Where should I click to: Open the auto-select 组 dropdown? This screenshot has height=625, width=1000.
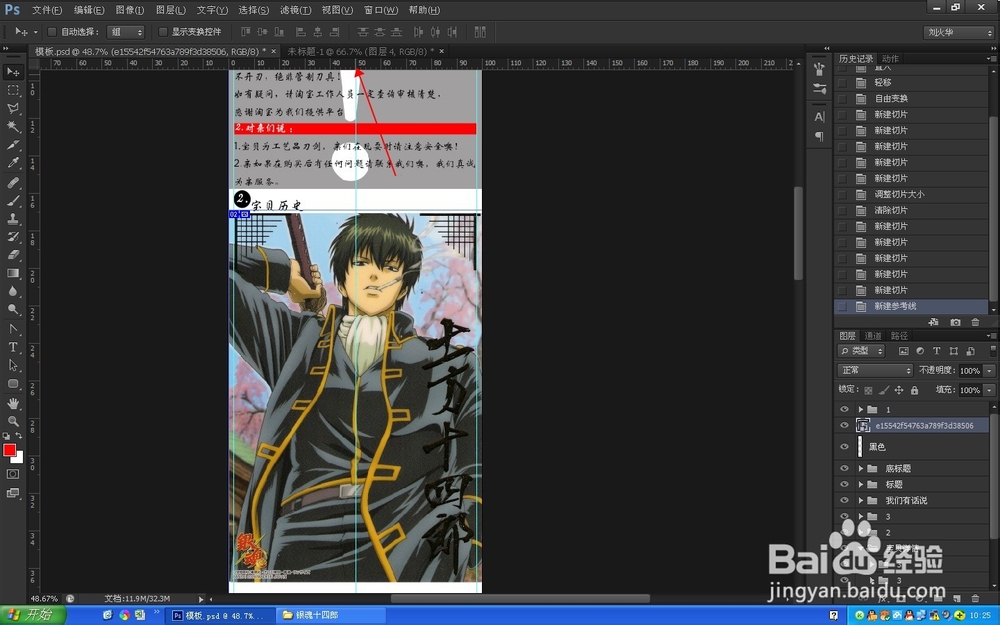pyautogui.click(x=126, y=31)
